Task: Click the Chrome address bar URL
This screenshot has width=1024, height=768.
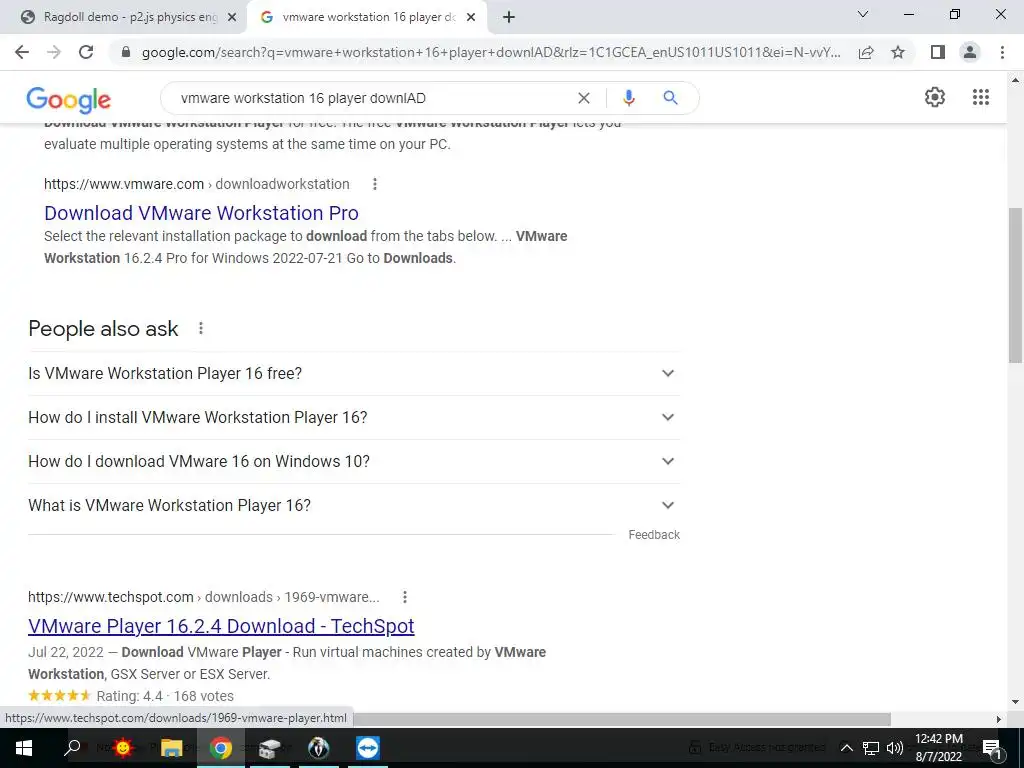Action: 491,52
